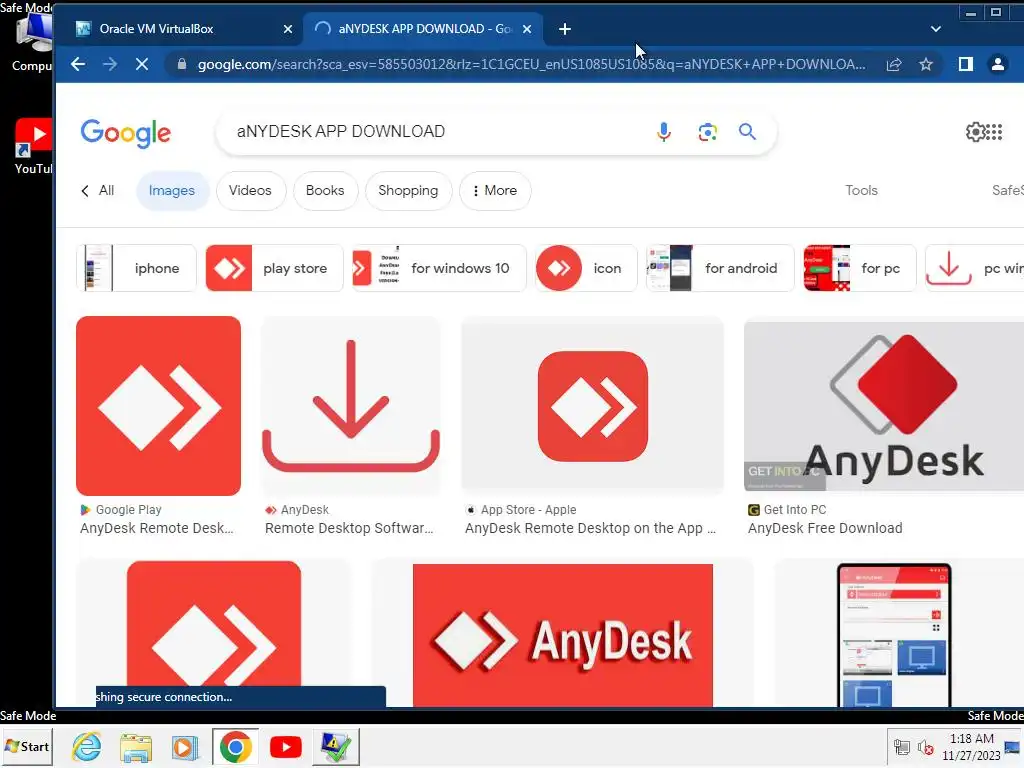Open the YouTube desktop shortcut
Viewport: 1024px width, 768px height.
click(33, 147)
